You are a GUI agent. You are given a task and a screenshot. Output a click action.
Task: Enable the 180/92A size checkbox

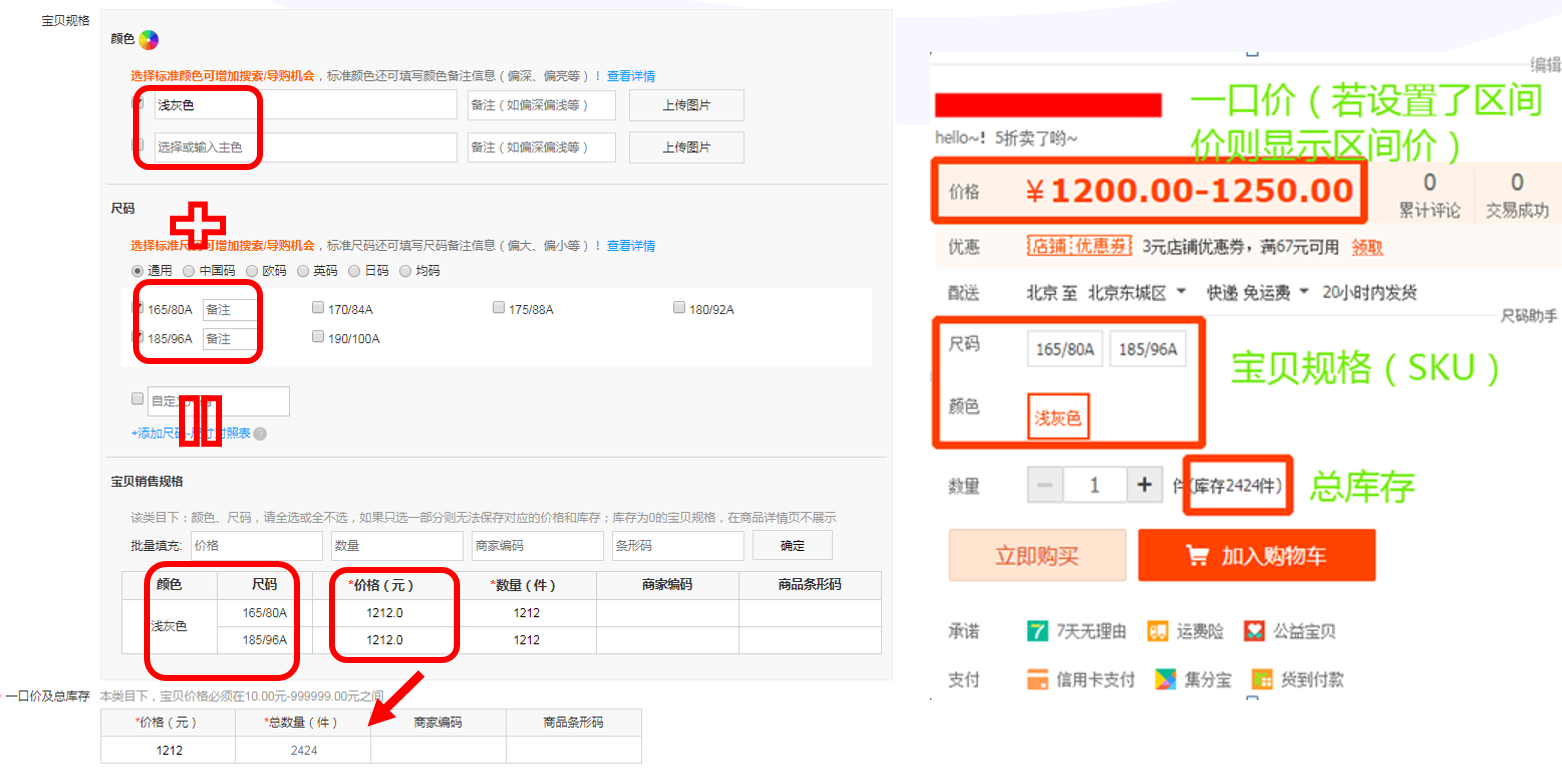[x=679, y=308]
